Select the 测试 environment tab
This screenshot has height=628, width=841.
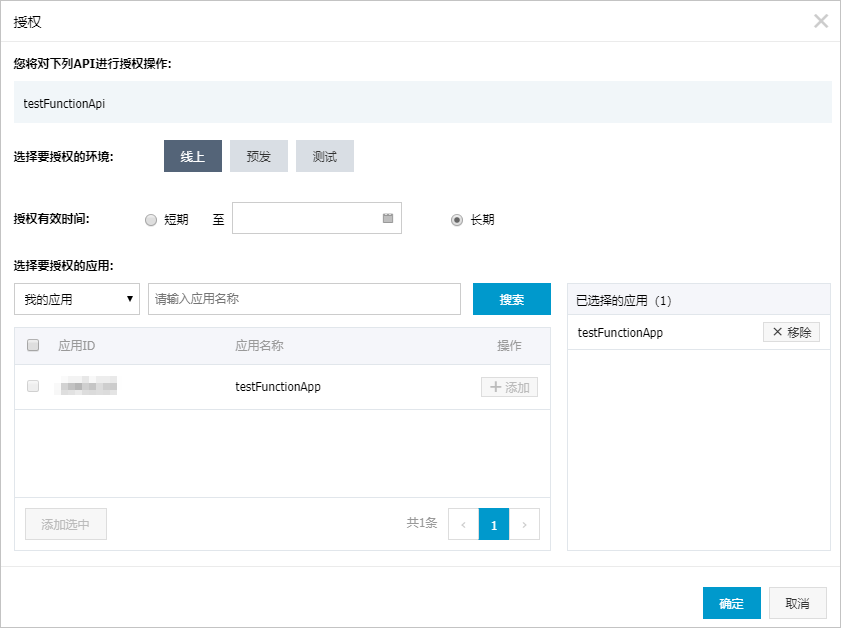325,156
